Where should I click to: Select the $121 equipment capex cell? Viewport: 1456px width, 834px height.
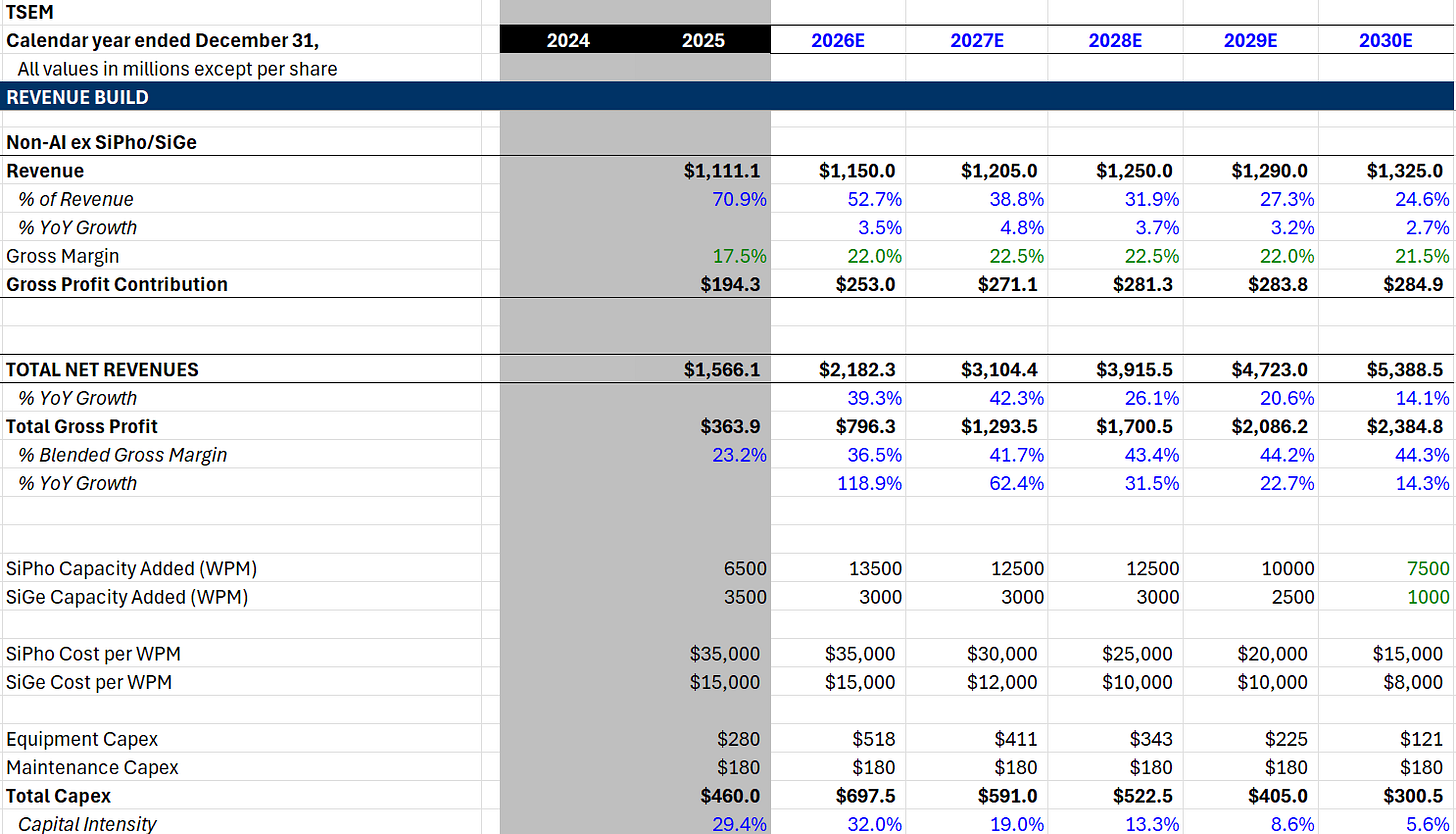coord(1421,739)
